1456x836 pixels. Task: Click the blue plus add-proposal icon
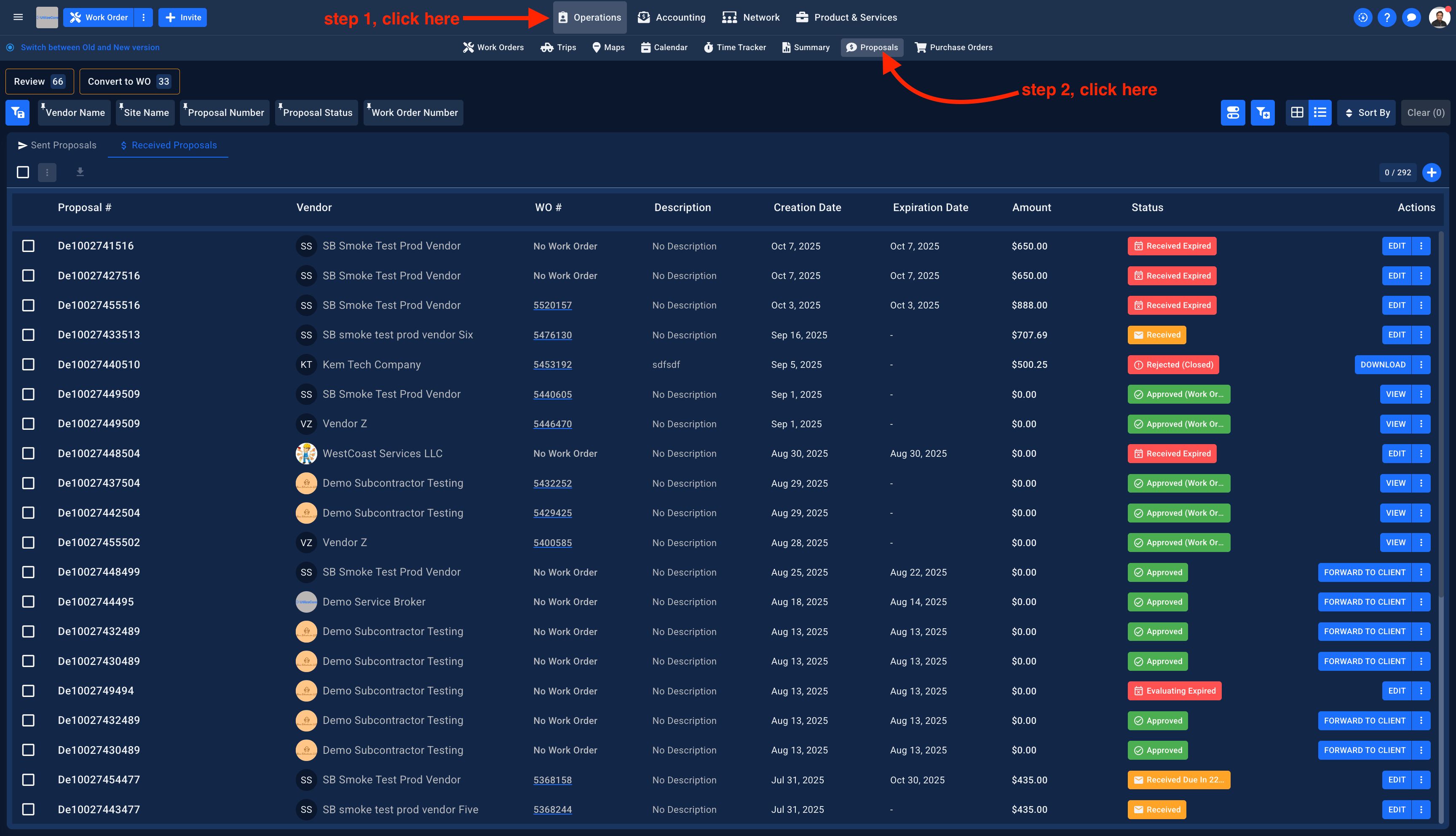[x=1431, y=172]
